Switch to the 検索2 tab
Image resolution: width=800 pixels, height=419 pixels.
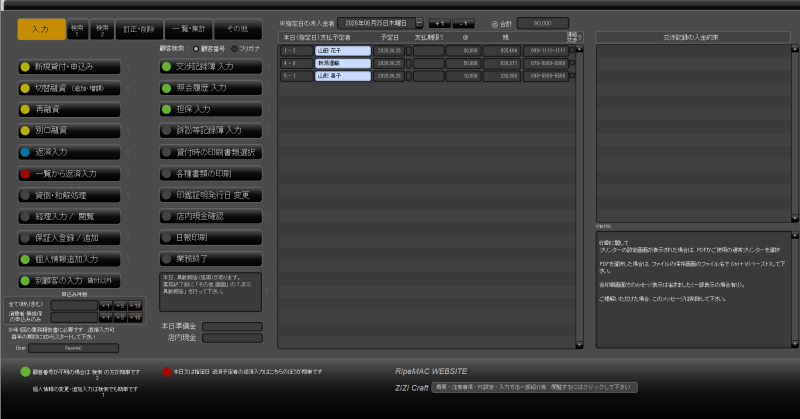103,29
